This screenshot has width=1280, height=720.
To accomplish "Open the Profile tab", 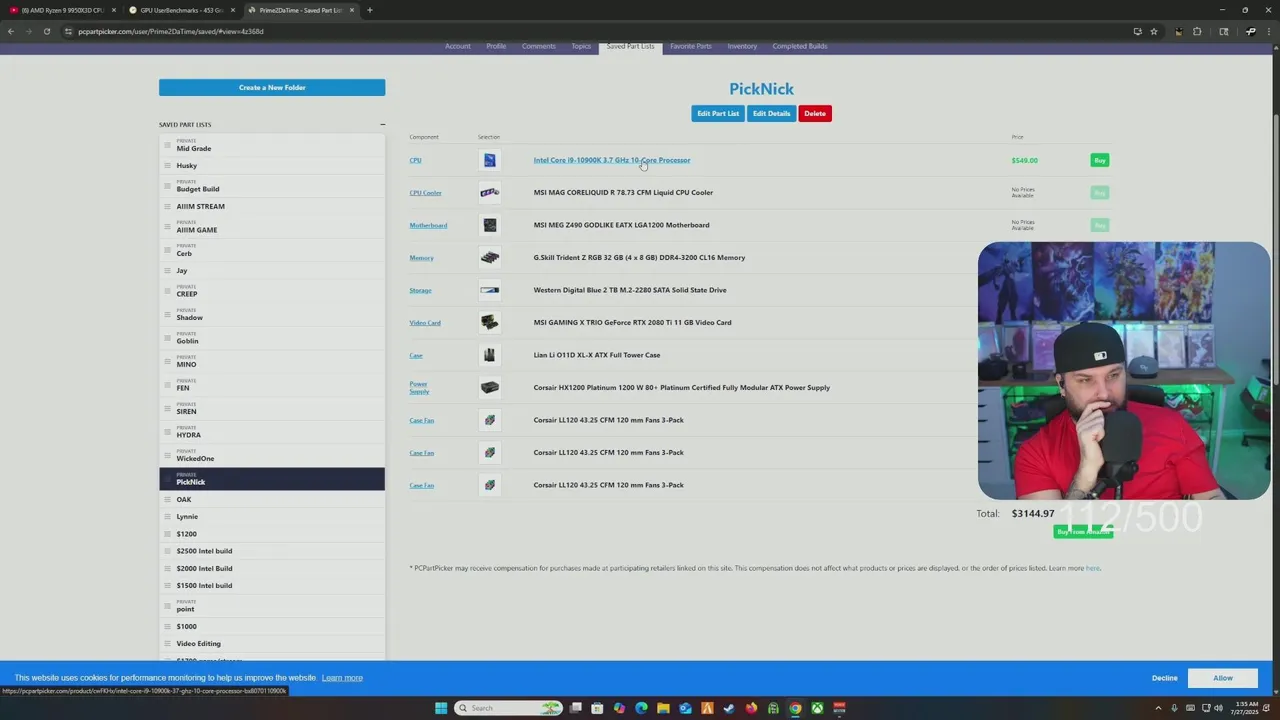I will [496, 46].
